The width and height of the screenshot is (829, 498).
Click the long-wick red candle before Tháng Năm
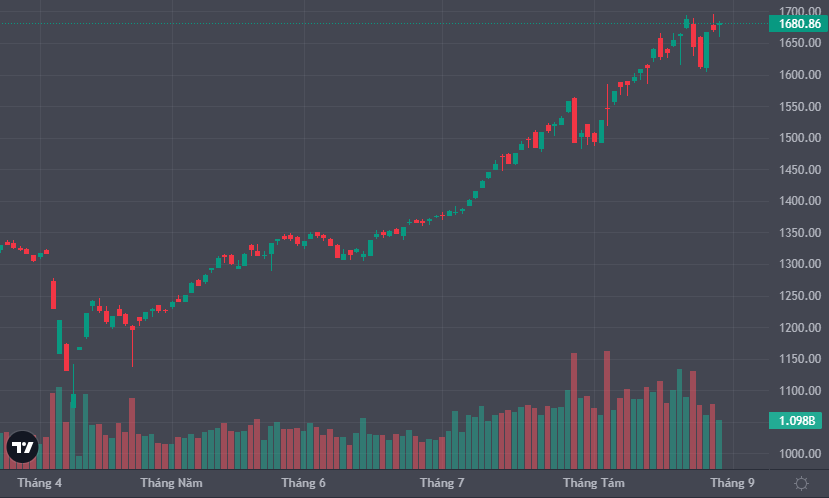[132, 329]
